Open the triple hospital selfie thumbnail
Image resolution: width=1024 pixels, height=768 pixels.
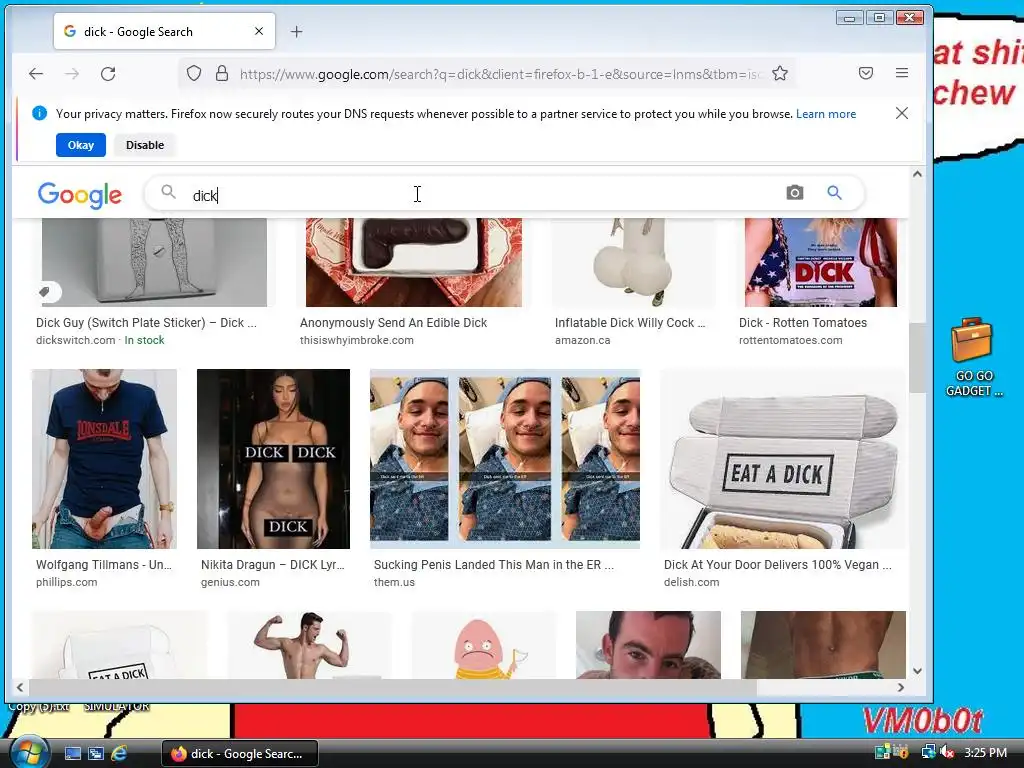(x=505, y=459)
